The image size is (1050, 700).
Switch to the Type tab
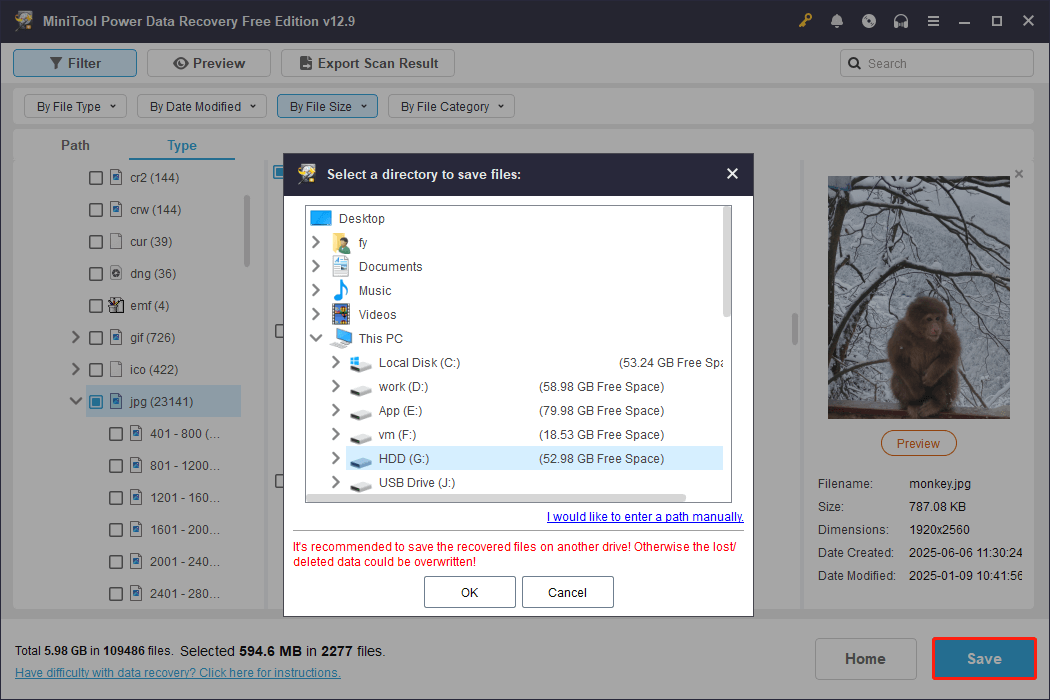181,145
